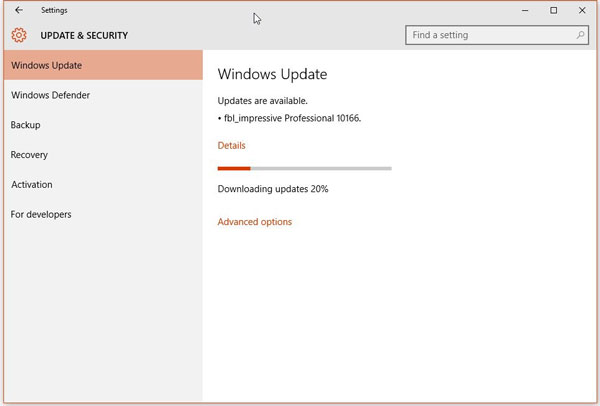The image size is (600, 406).
Task: Maximize the Settings window
Action: click(x=553, y=11)
